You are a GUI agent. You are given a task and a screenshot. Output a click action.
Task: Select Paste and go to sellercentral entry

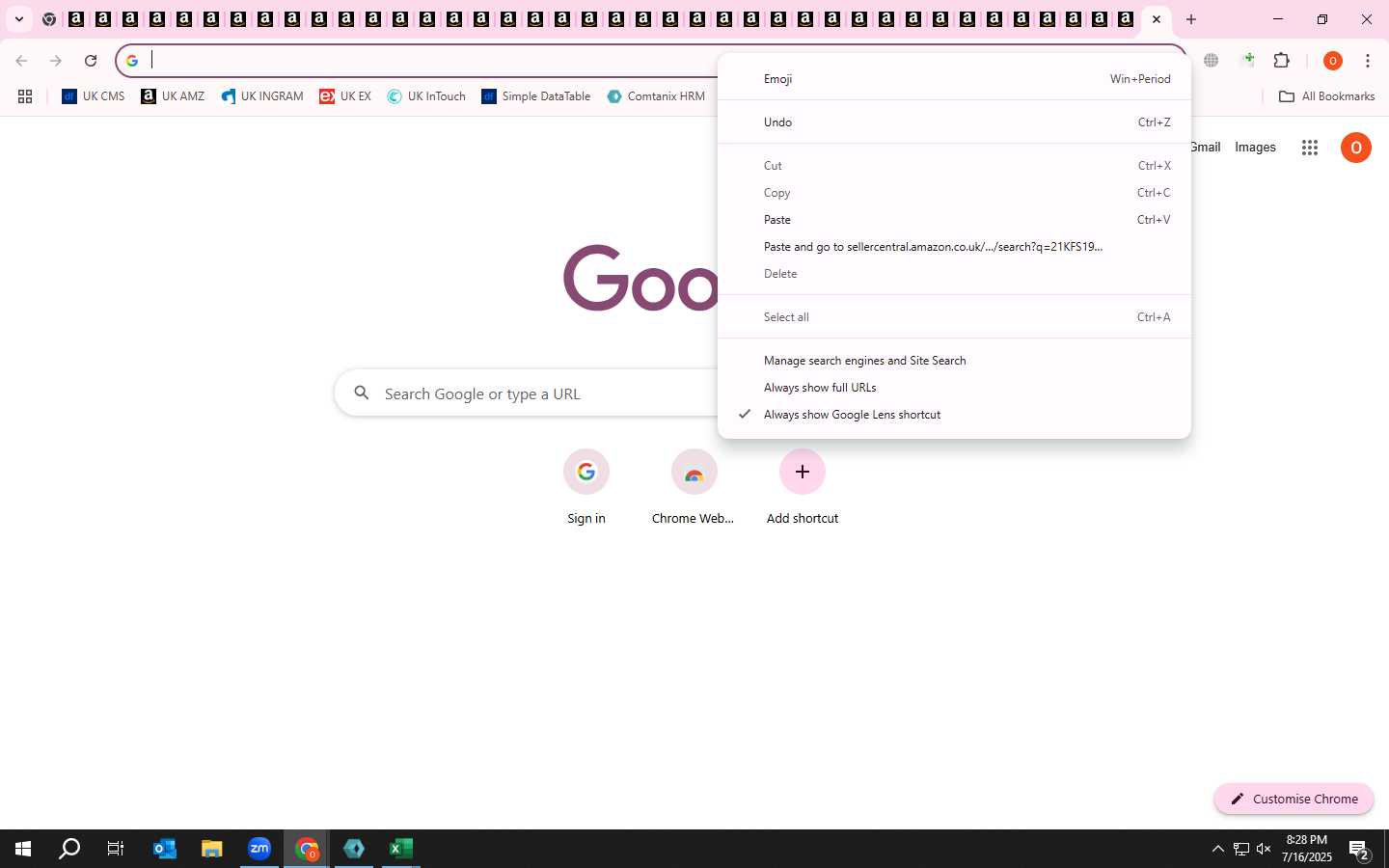[x=954, y=247]
